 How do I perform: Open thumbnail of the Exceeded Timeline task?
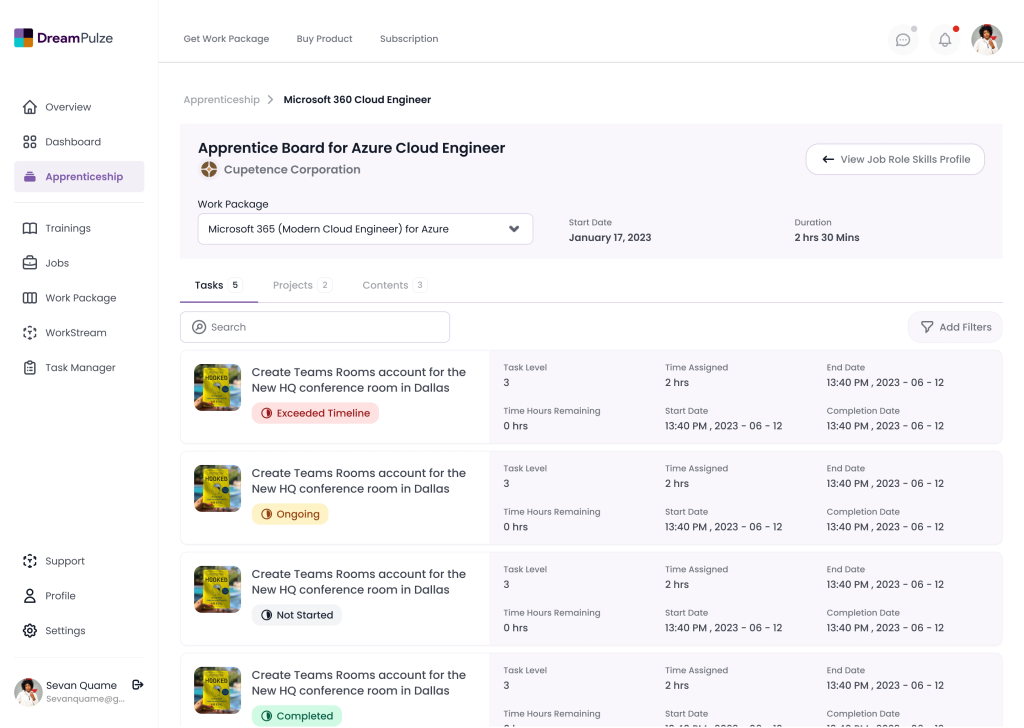pyautogui.click(x=217, y=388)
